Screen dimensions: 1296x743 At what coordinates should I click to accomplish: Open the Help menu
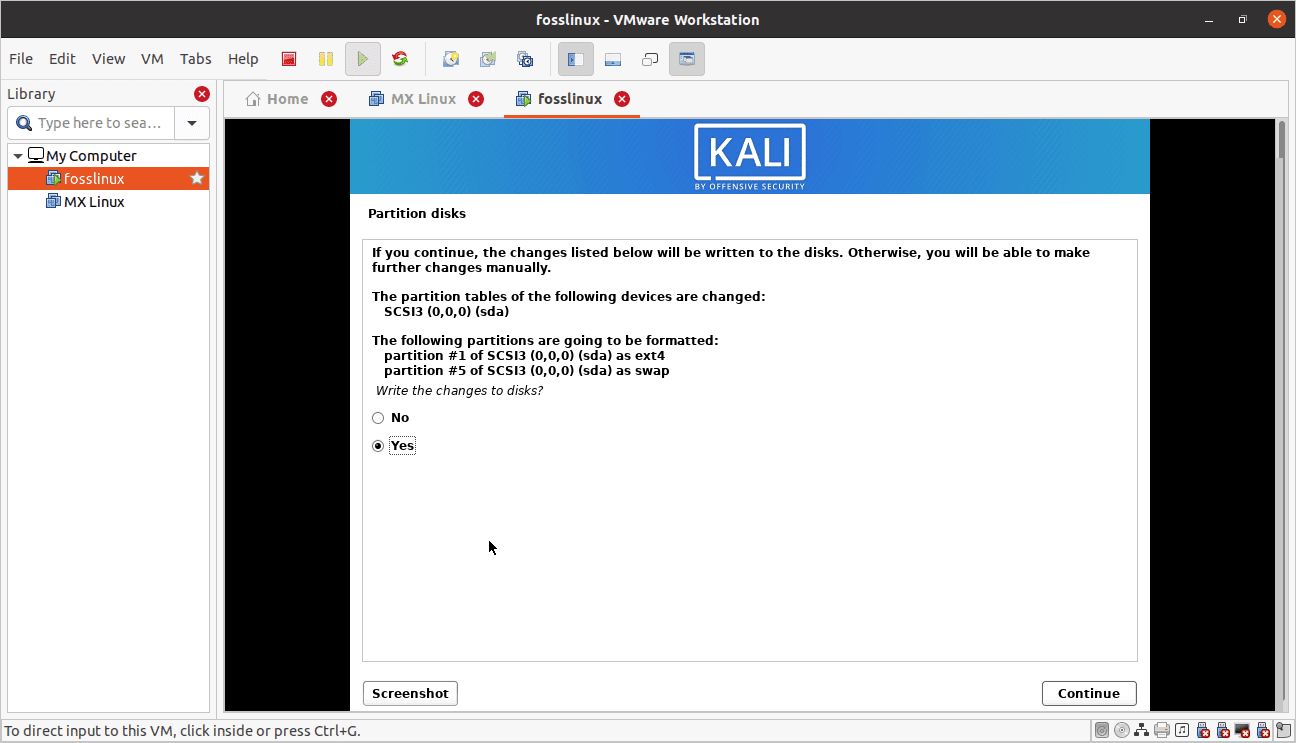pyautogui.click(x=243, y=59)
